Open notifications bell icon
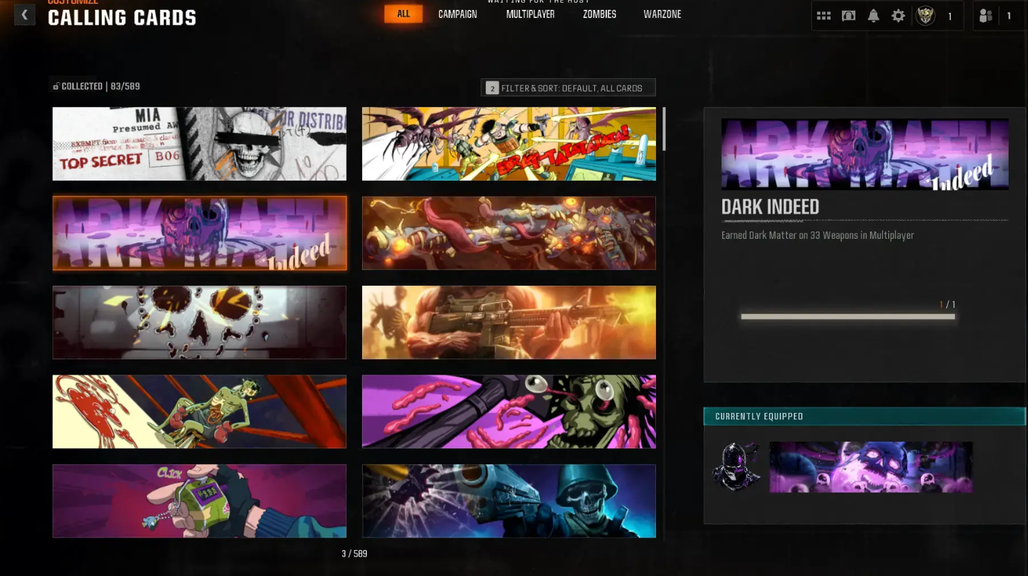Image resolution: width=1028 pixels, height=576 pixels. [x=873, y=16]
